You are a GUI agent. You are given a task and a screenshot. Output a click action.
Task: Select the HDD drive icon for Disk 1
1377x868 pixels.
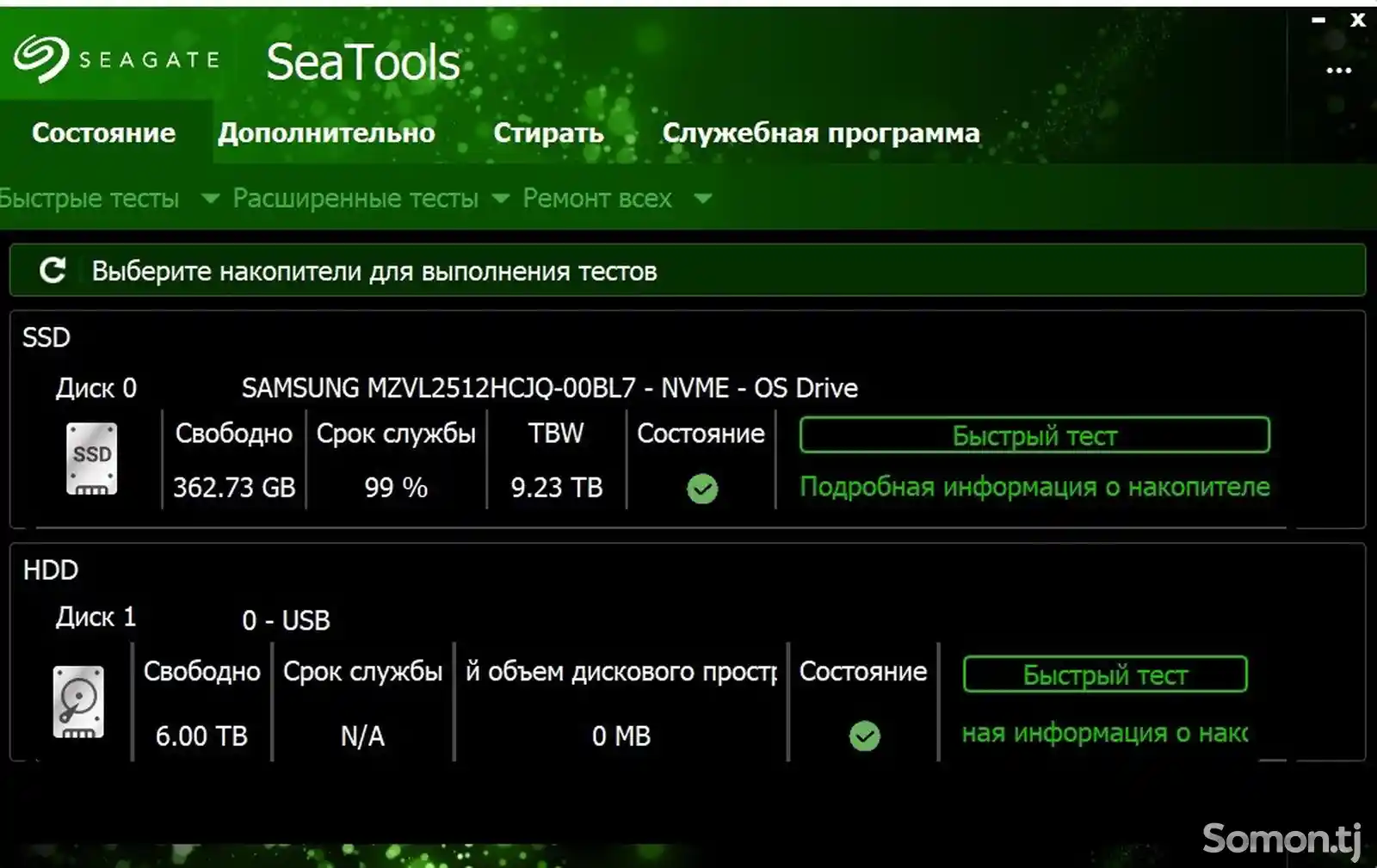[x=78, y=702]
